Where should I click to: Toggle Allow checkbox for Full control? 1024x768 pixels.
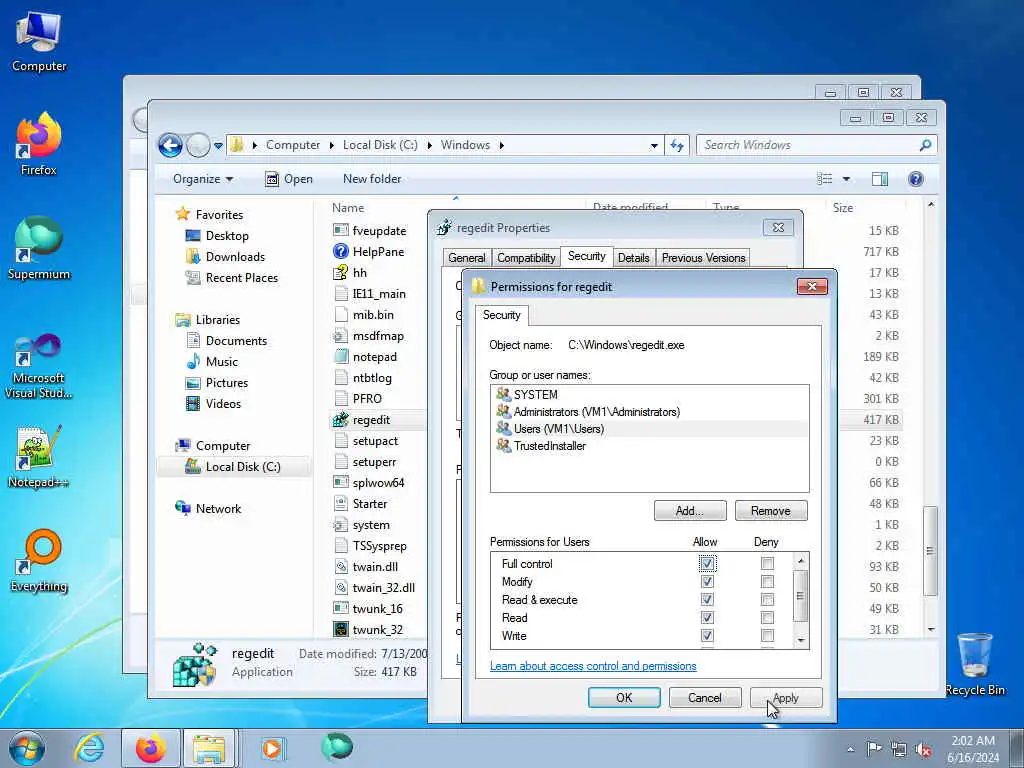707,564
